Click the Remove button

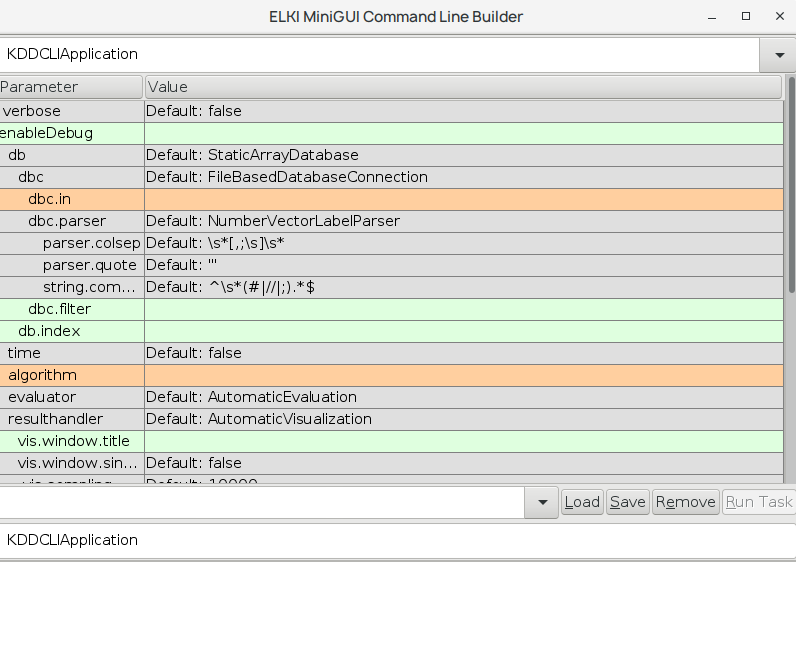685,502
